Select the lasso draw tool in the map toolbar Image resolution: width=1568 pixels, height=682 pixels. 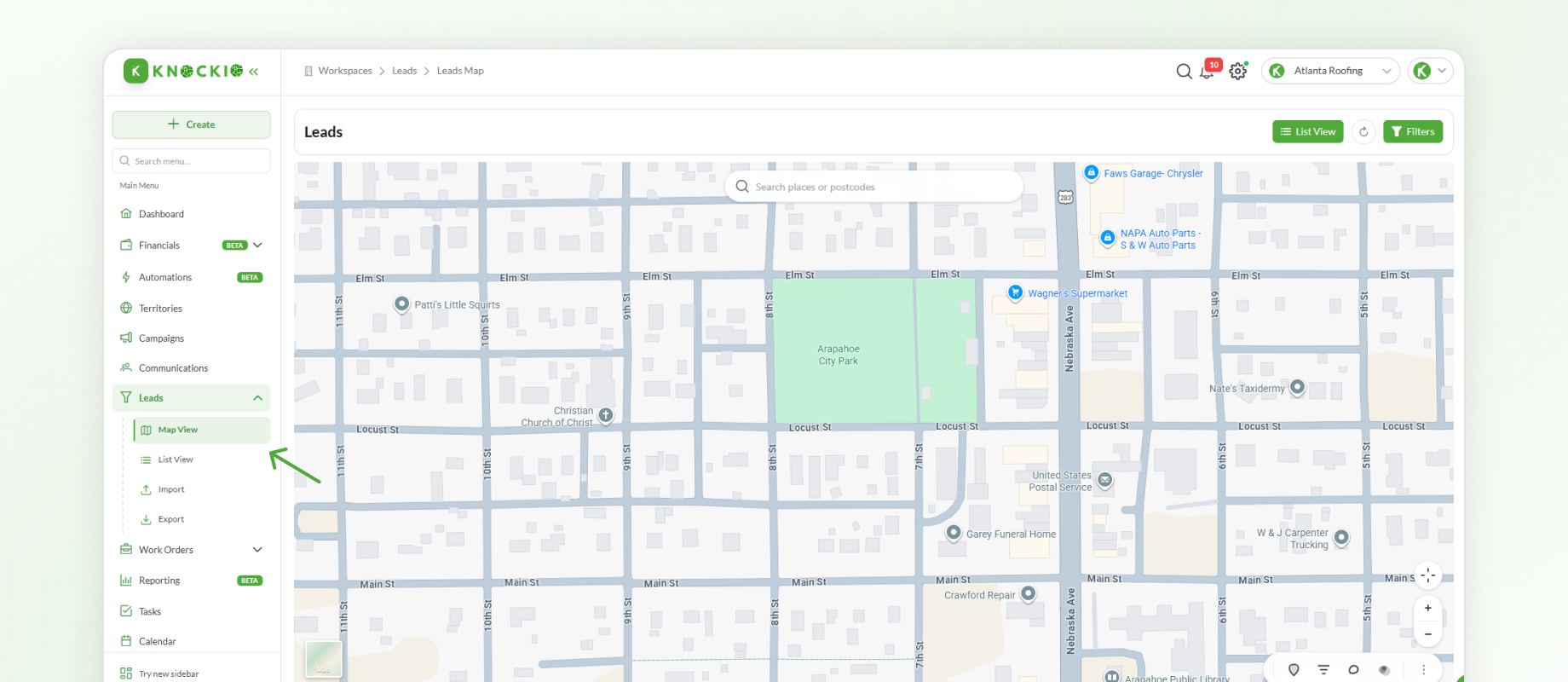point(1353,670)
